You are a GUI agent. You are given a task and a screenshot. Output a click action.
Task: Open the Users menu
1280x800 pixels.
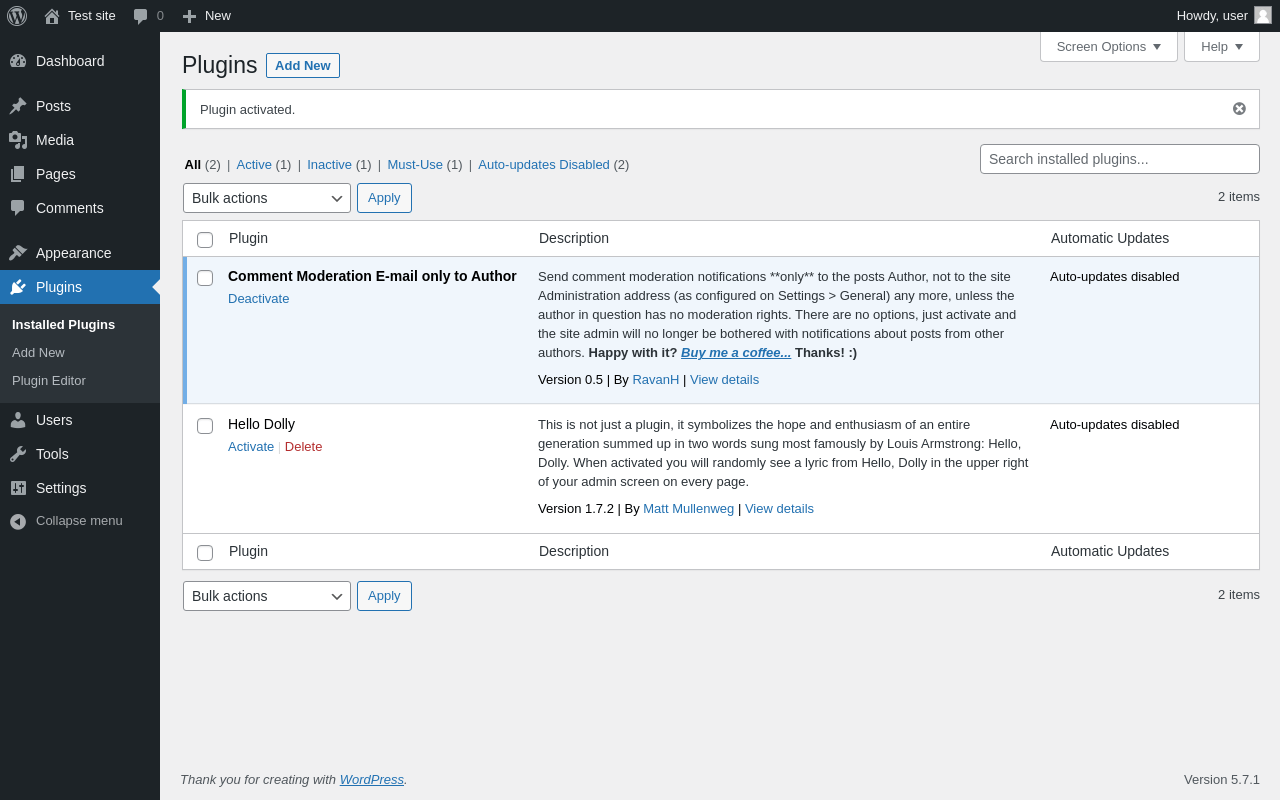click(80, 420)
